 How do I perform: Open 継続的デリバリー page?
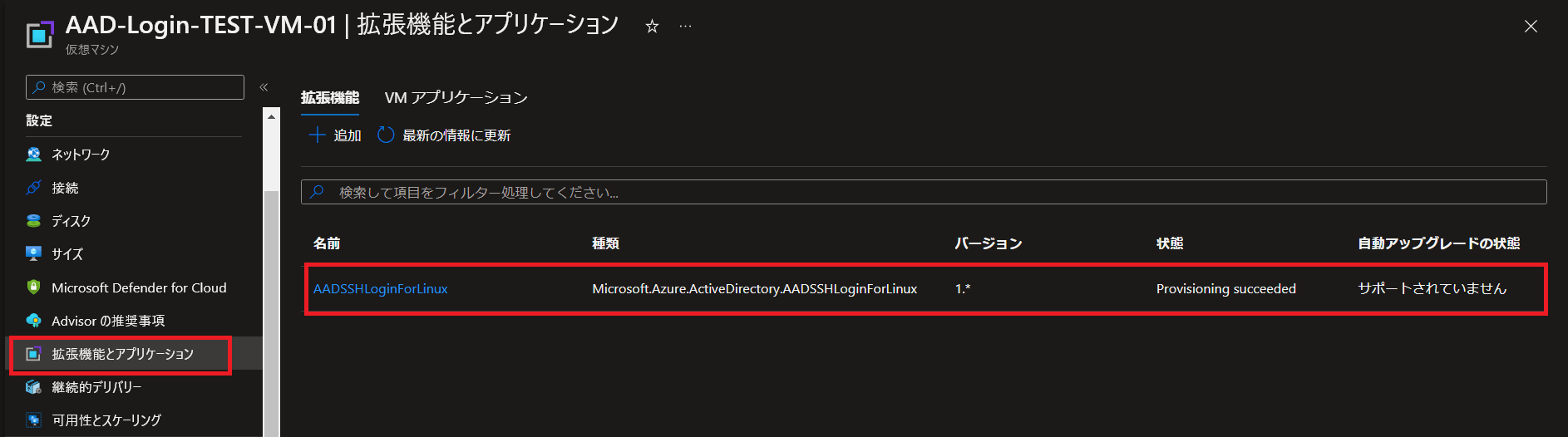pyautogui.click(x=96, y=387)
